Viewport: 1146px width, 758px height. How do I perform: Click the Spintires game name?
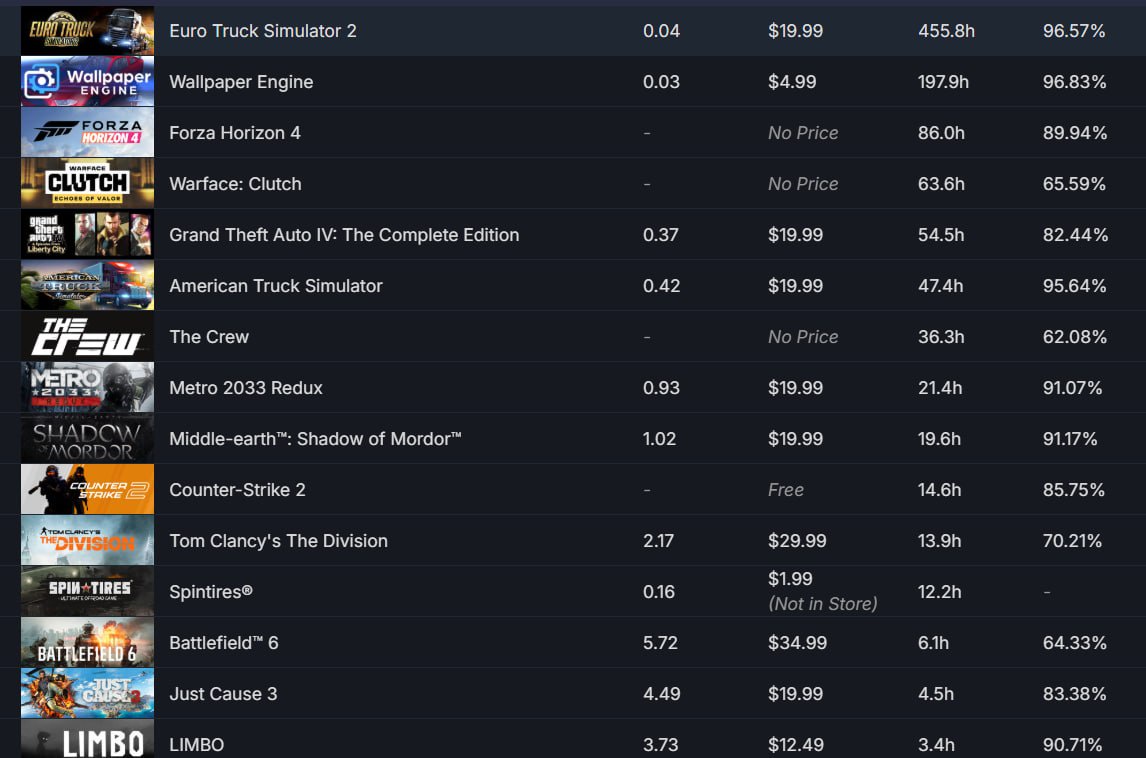[211, 592]
